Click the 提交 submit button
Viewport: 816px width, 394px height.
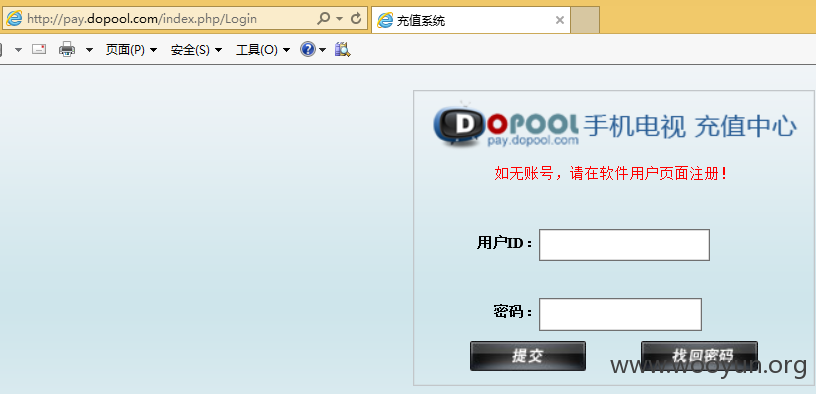[528, 356]
